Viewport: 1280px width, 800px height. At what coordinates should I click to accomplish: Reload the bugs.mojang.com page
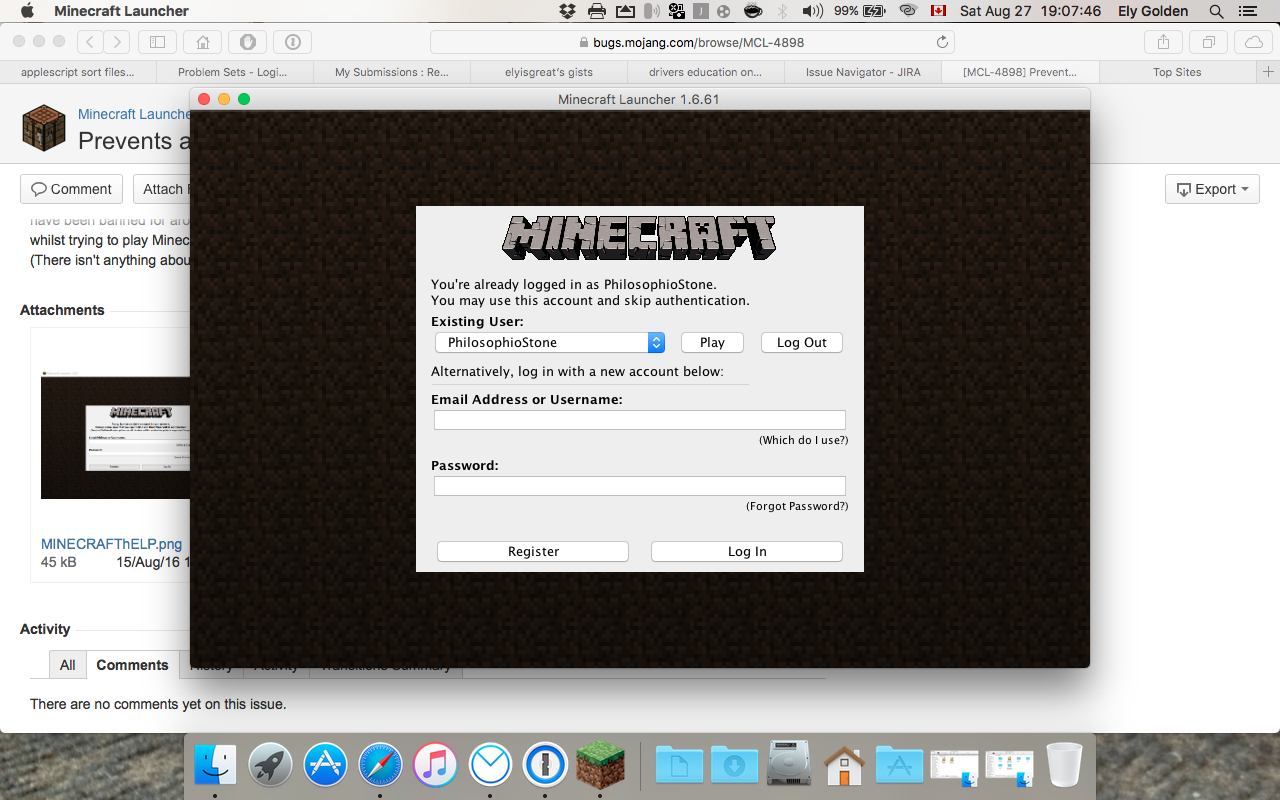pos(942,42)
